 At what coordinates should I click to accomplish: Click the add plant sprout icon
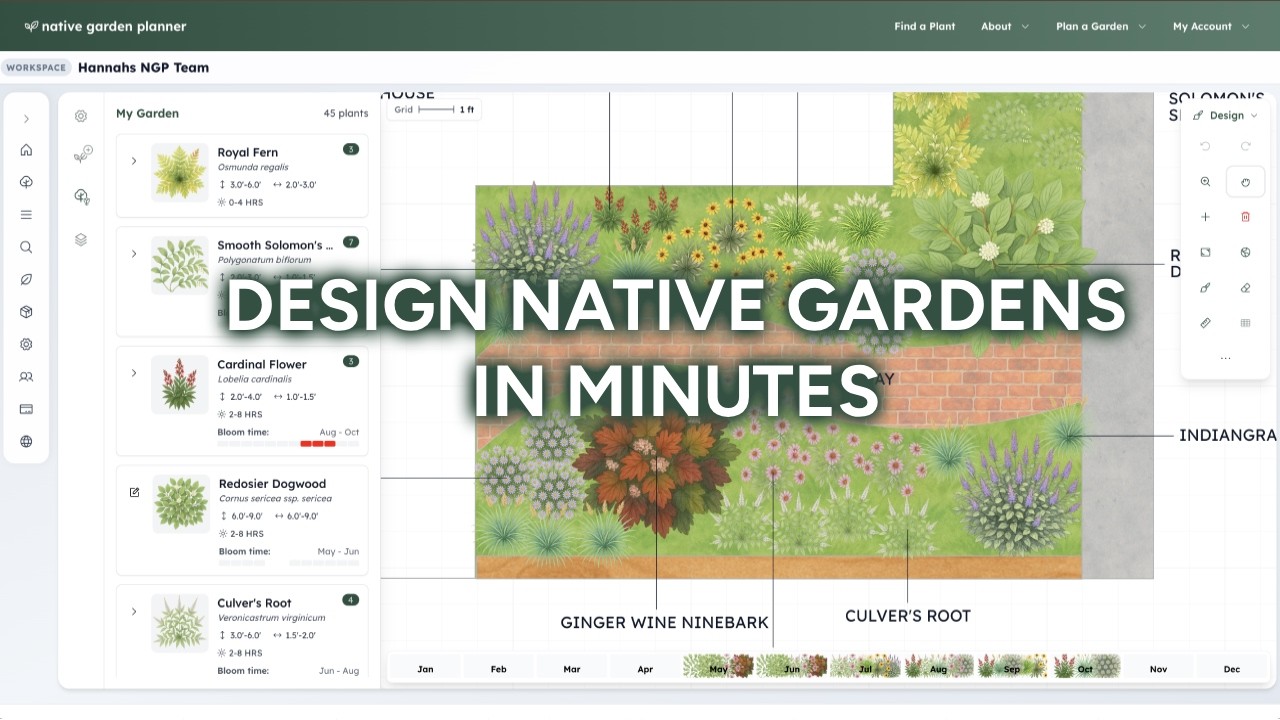82,155
